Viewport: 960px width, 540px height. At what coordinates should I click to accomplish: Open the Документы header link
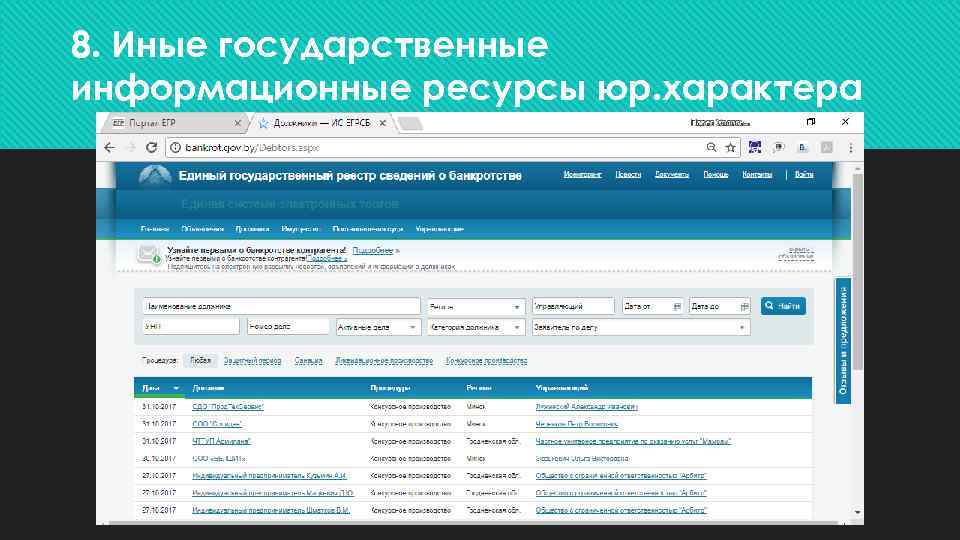click(672, 174)
